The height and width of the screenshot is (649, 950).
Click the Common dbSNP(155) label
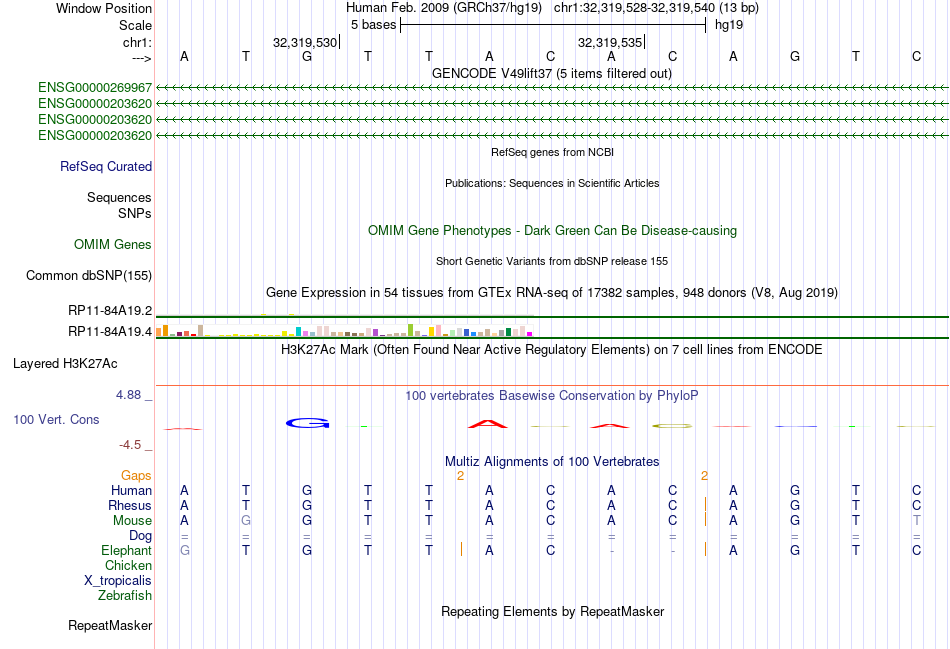[88, 276]
